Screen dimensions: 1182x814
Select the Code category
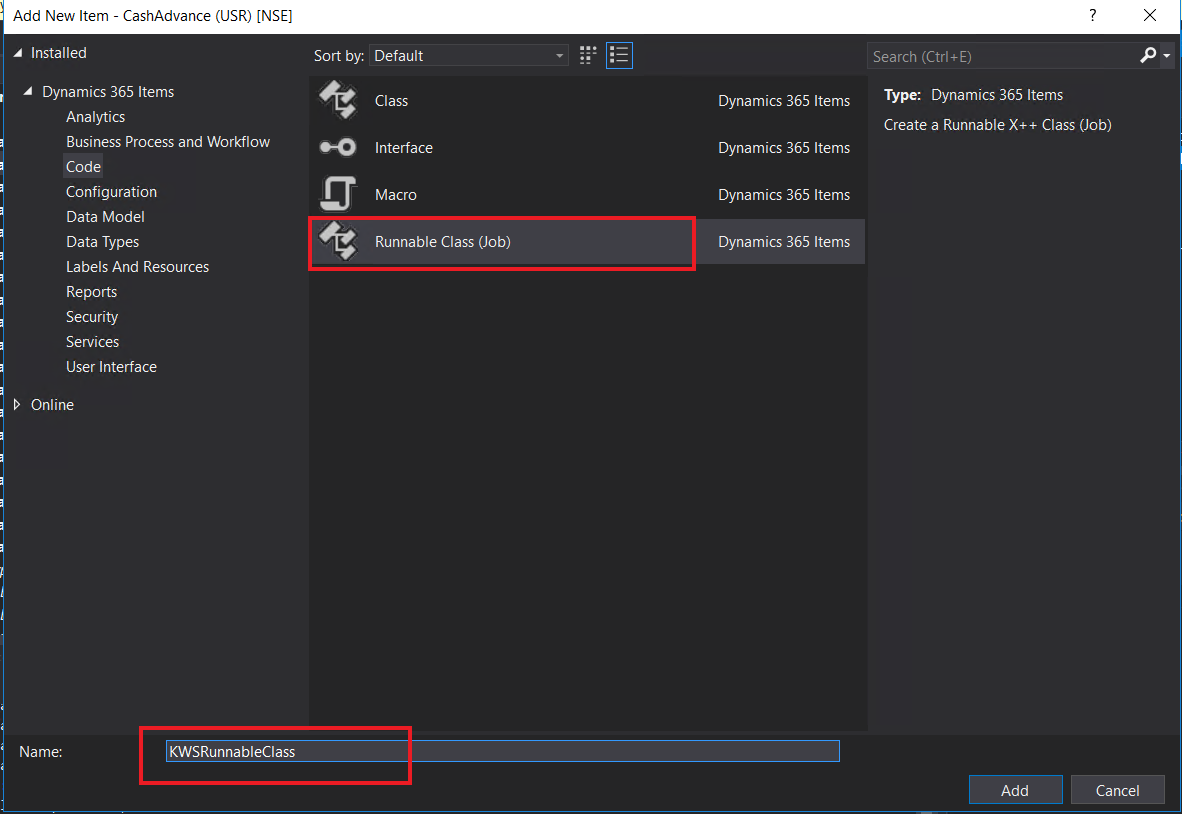83,167
